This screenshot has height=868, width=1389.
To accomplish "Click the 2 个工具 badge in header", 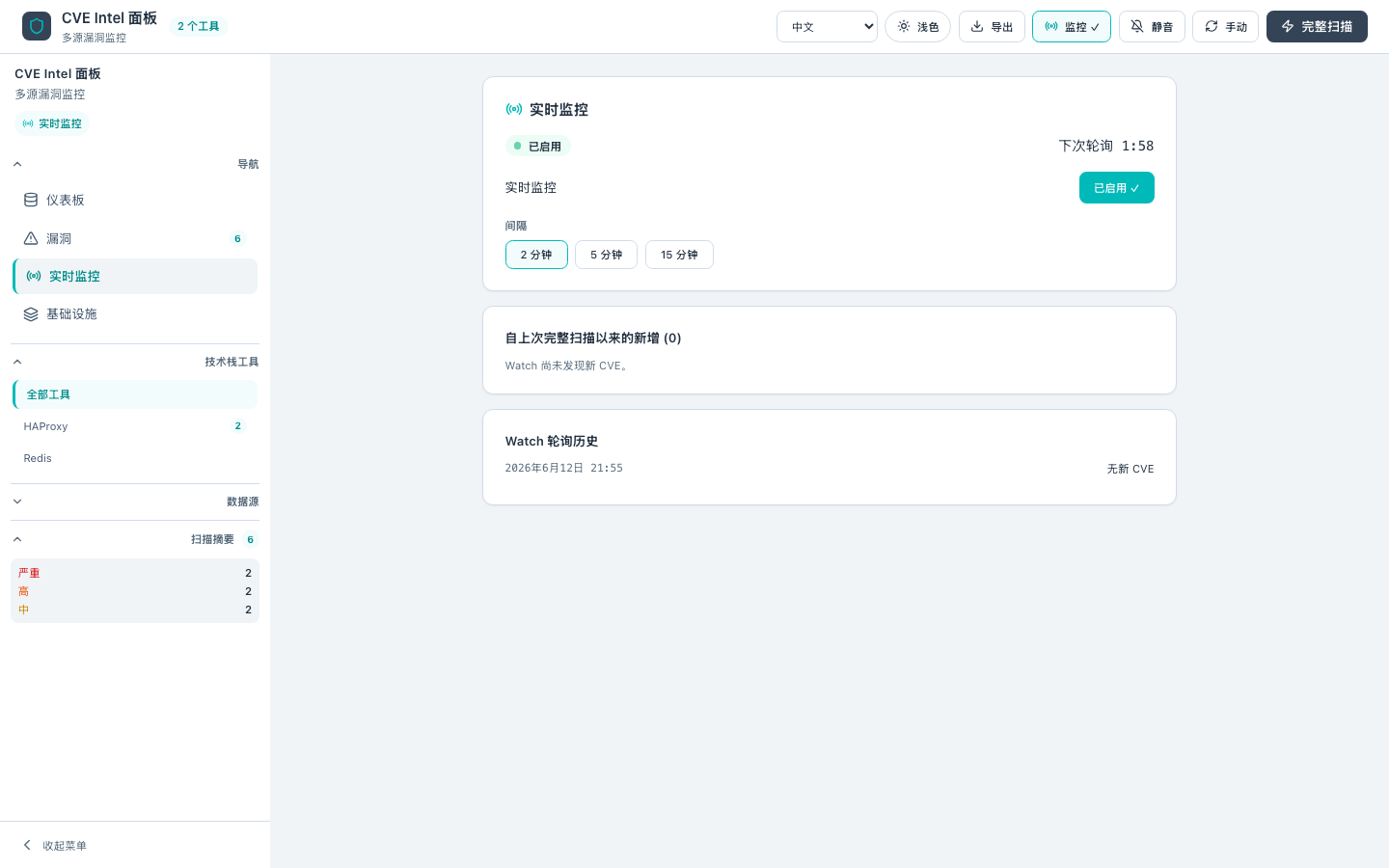I will pos(198,26).
